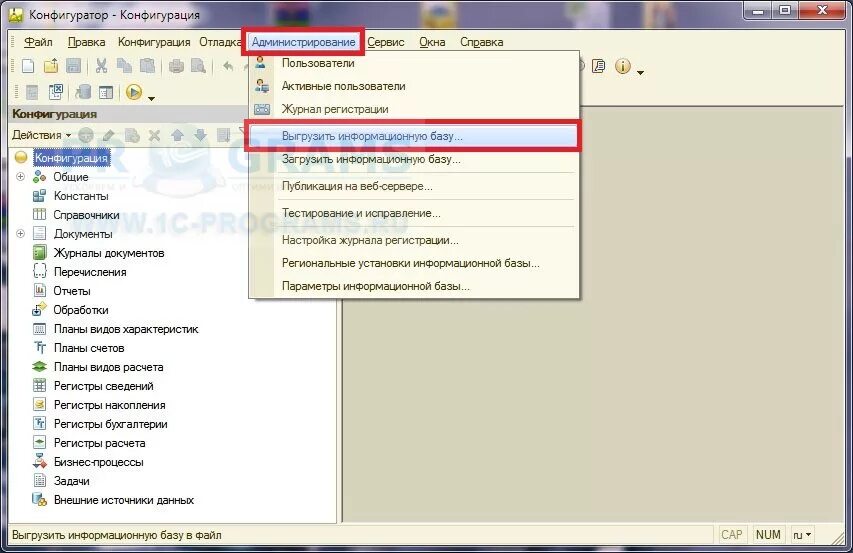The width and height of the screenshot is (853, 553).
Task: Choose Журнал регистрации menu entry
Action: [x=414, y=109]
